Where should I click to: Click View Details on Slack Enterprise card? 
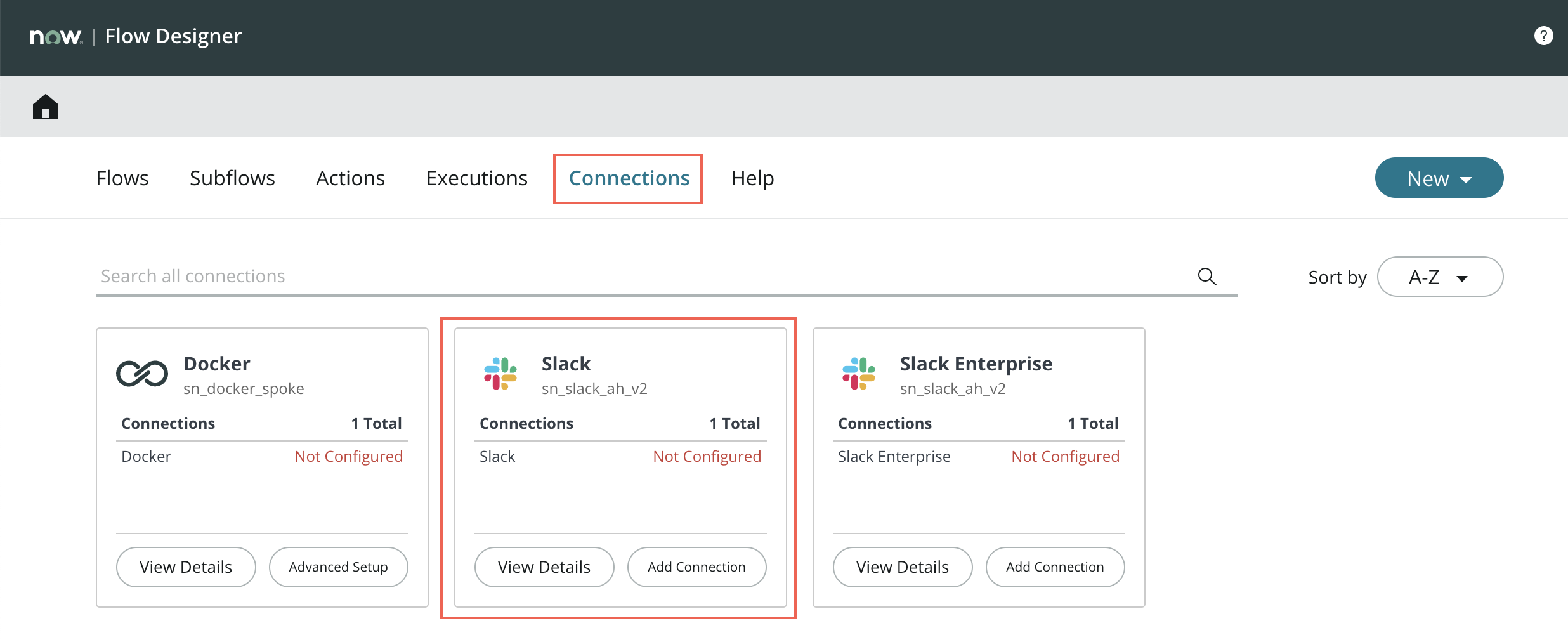click(903, 567)
